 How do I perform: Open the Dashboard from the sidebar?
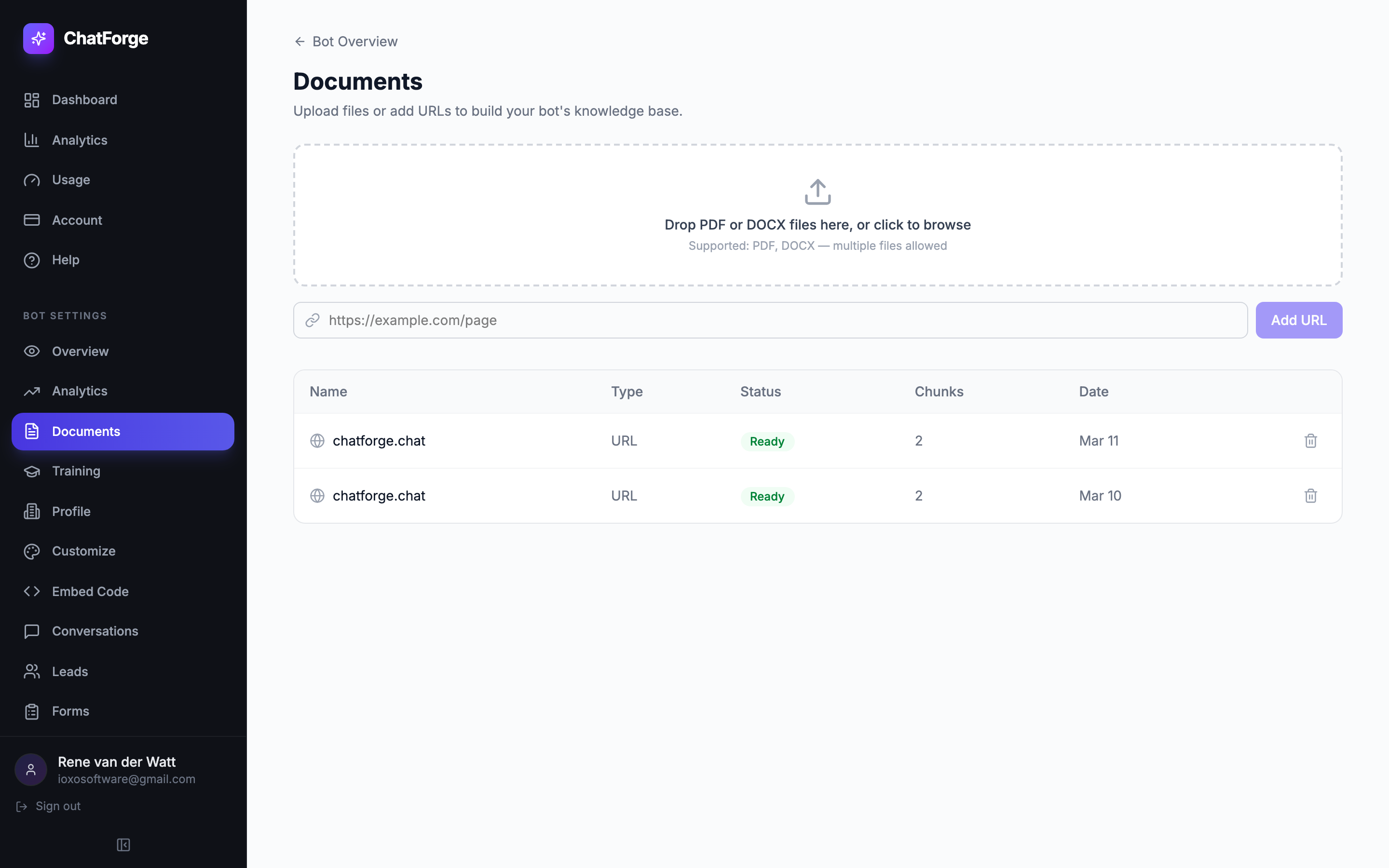point(84,99)
